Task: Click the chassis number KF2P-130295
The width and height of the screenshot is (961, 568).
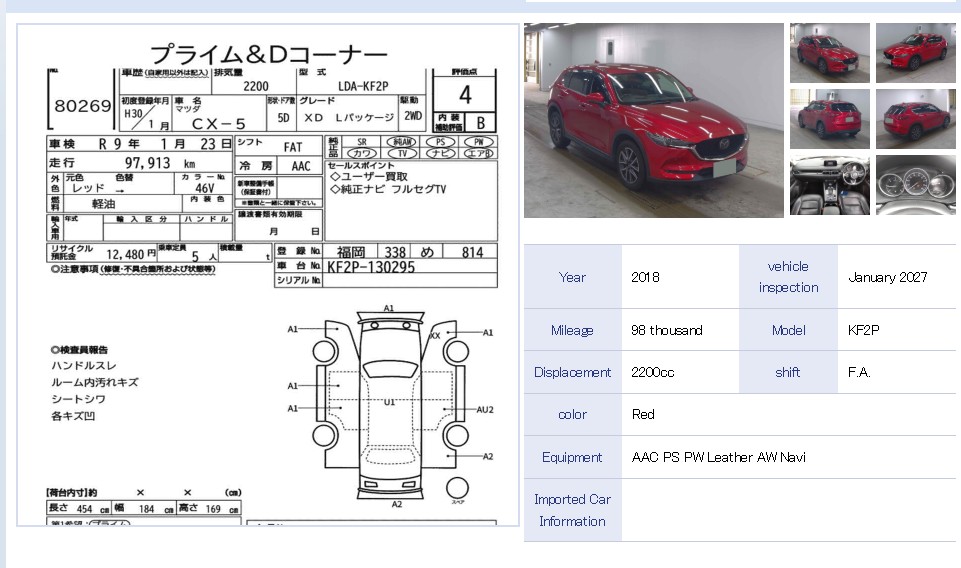Action: click(371, 267)
